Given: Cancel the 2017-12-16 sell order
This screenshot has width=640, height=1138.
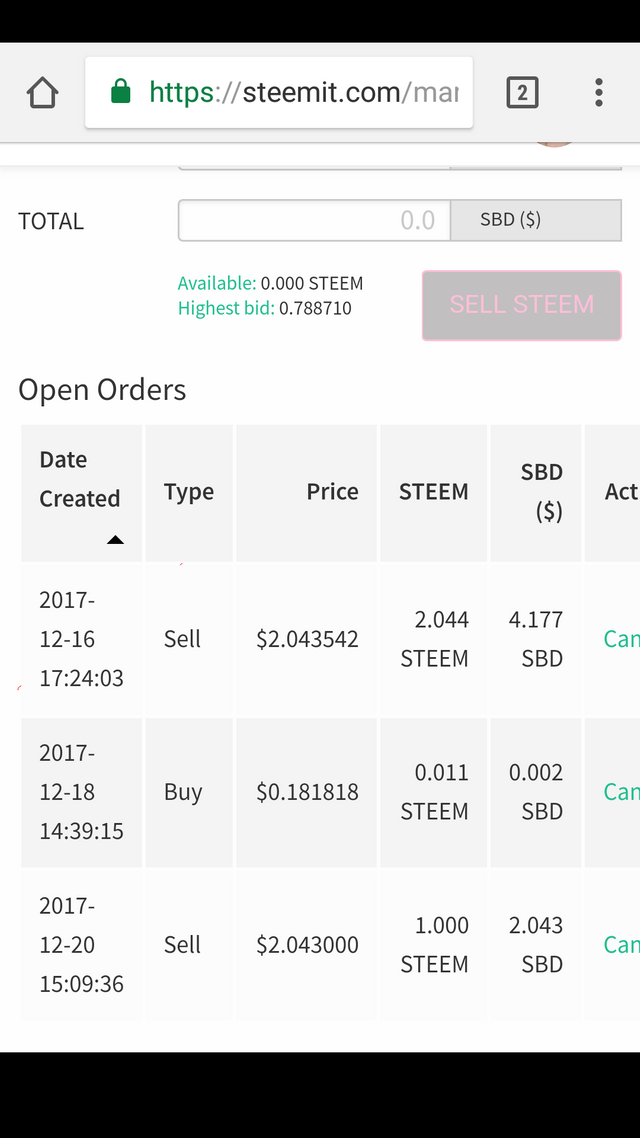Looking at the screenshot, I should [621, 639].
